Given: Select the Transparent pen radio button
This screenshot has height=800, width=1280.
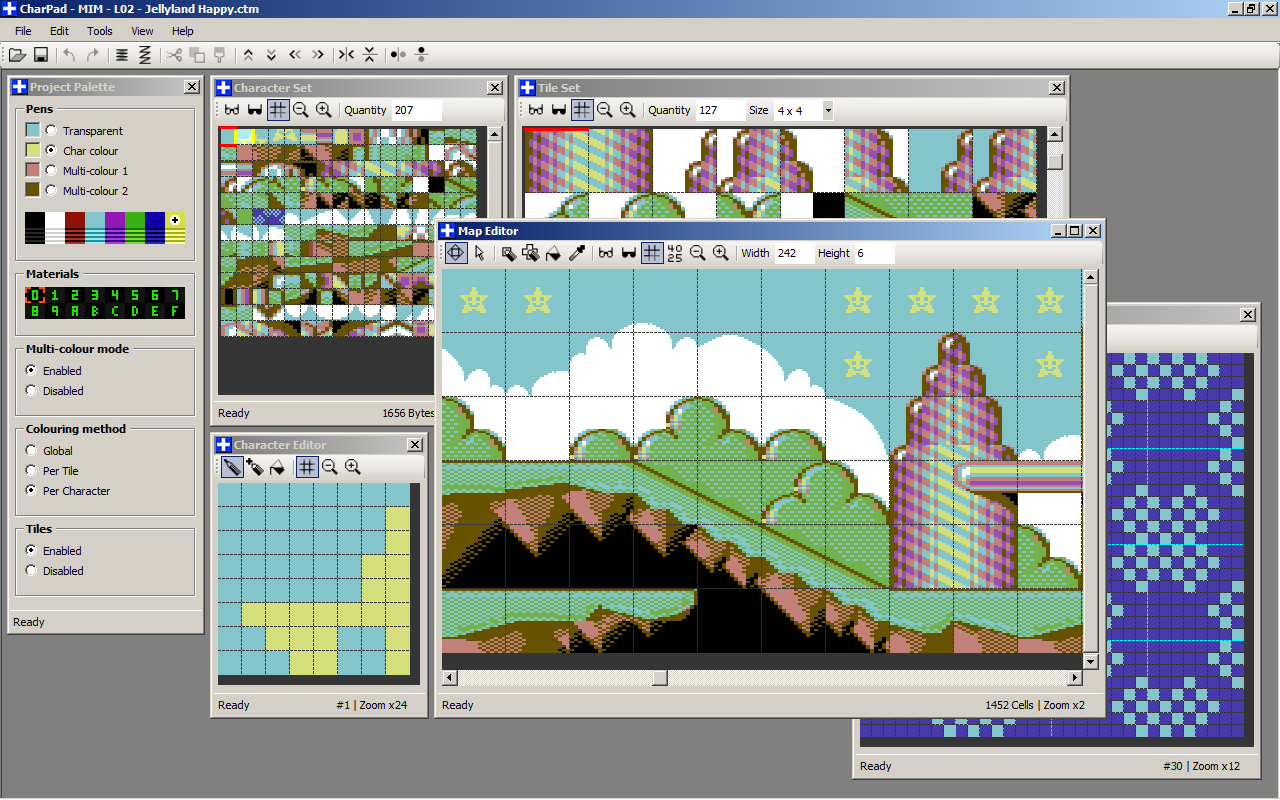Looking at the screenshot, I should (50, 130).
